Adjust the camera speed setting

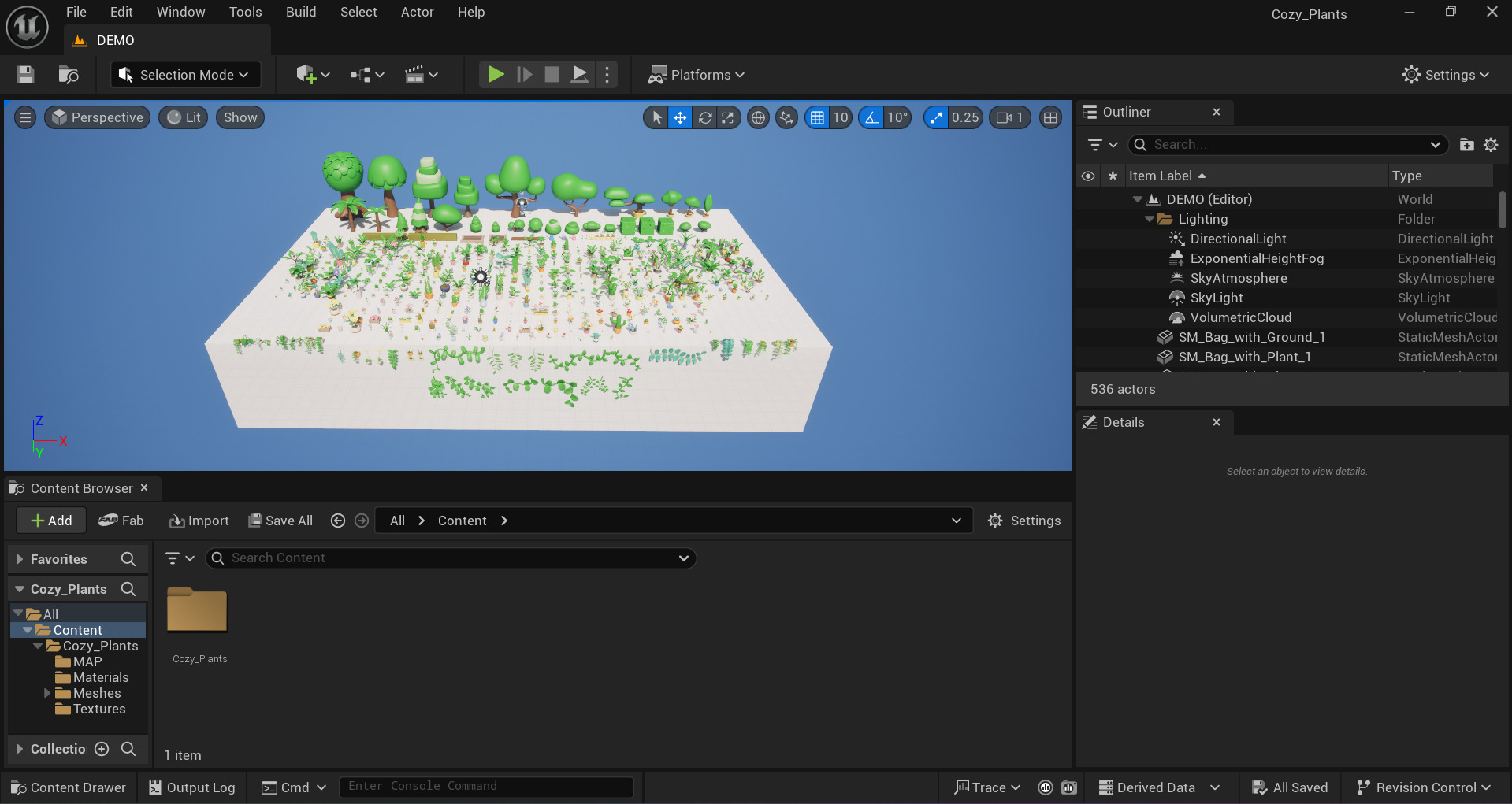pyautogui.click(x=1009, y=117)
